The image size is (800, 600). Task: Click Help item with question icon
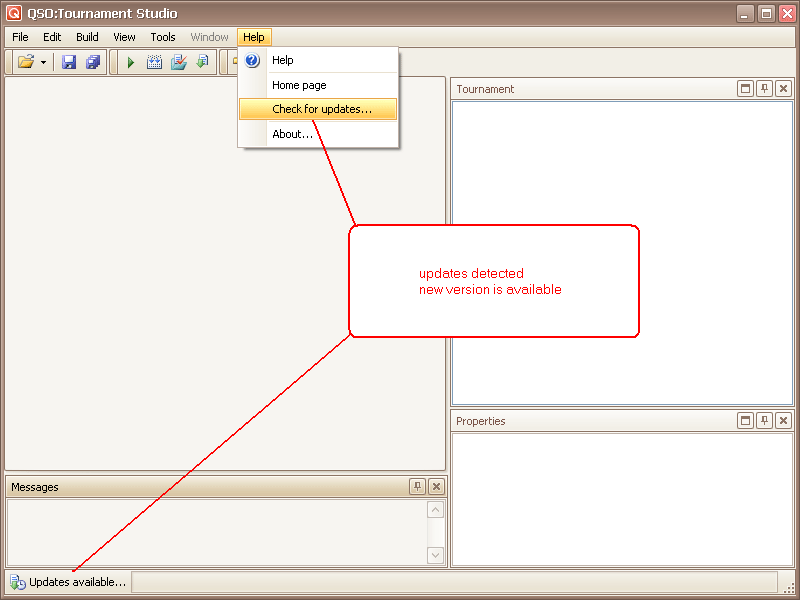(282, 60)
